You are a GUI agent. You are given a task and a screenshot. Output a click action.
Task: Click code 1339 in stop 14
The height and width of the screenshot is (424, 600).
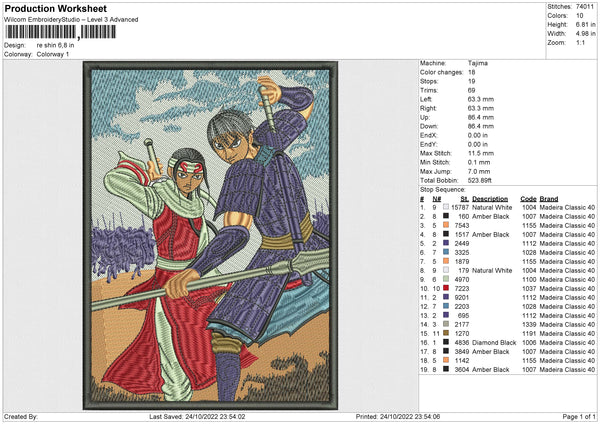(x=529, y=325)
